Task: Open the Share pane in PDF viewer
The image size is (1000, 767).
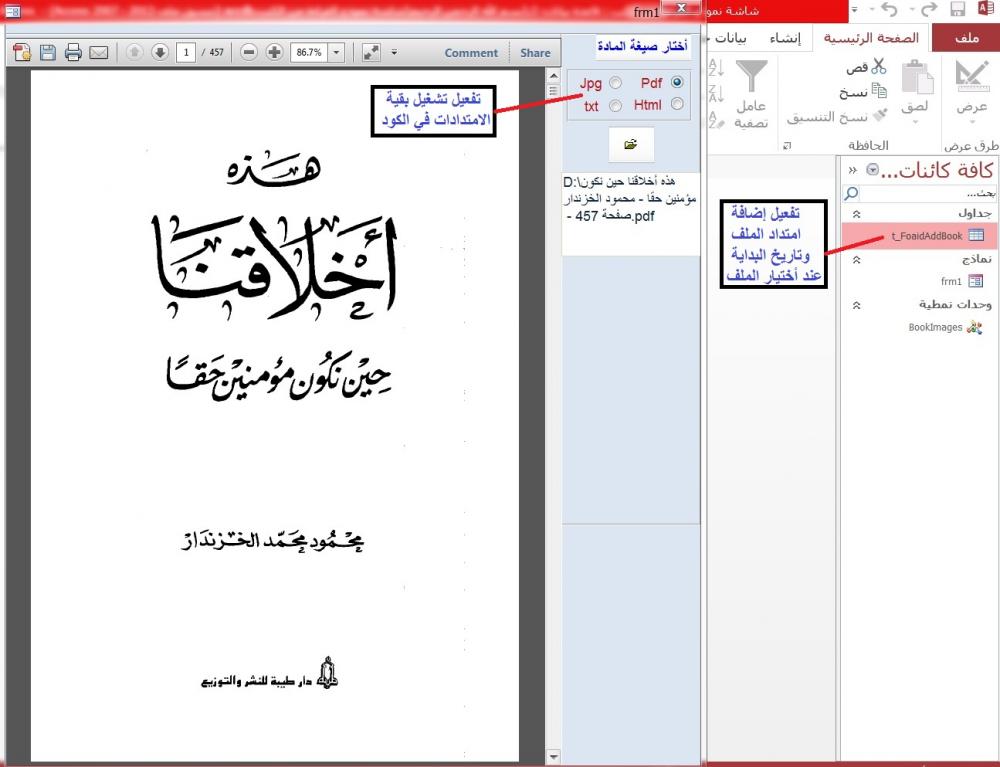Action: pyautogui.click(x=534, y=53)
